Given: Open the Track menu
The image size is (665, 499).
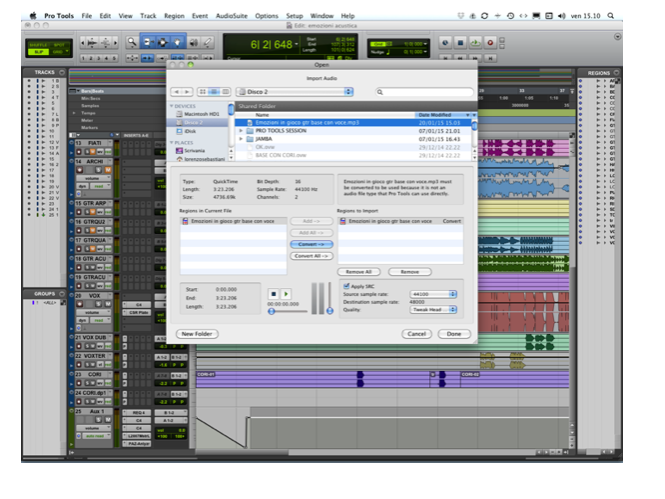Looking at the screenshot, I should pyautogui.click(x=148, y=16).
